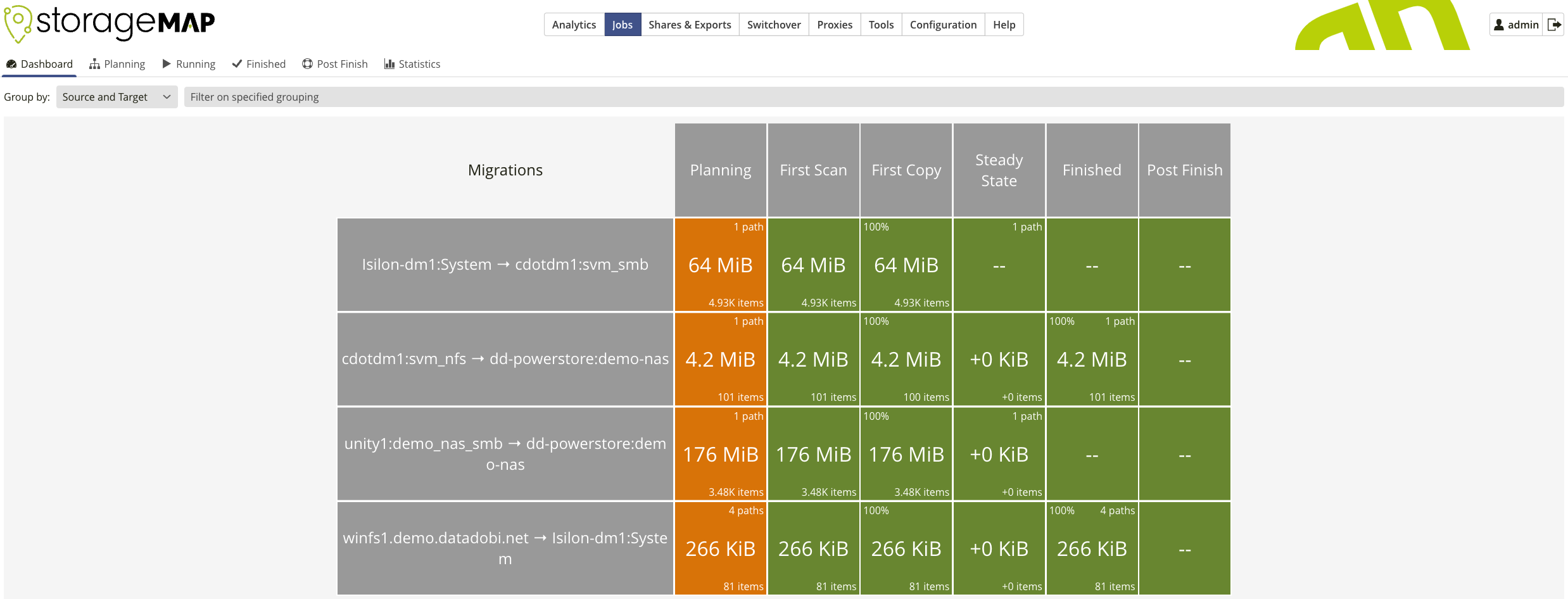Click the admin user profile icon
Image resolution: width=1568 pixels, height=599 pixels.
pos(1499,24)
